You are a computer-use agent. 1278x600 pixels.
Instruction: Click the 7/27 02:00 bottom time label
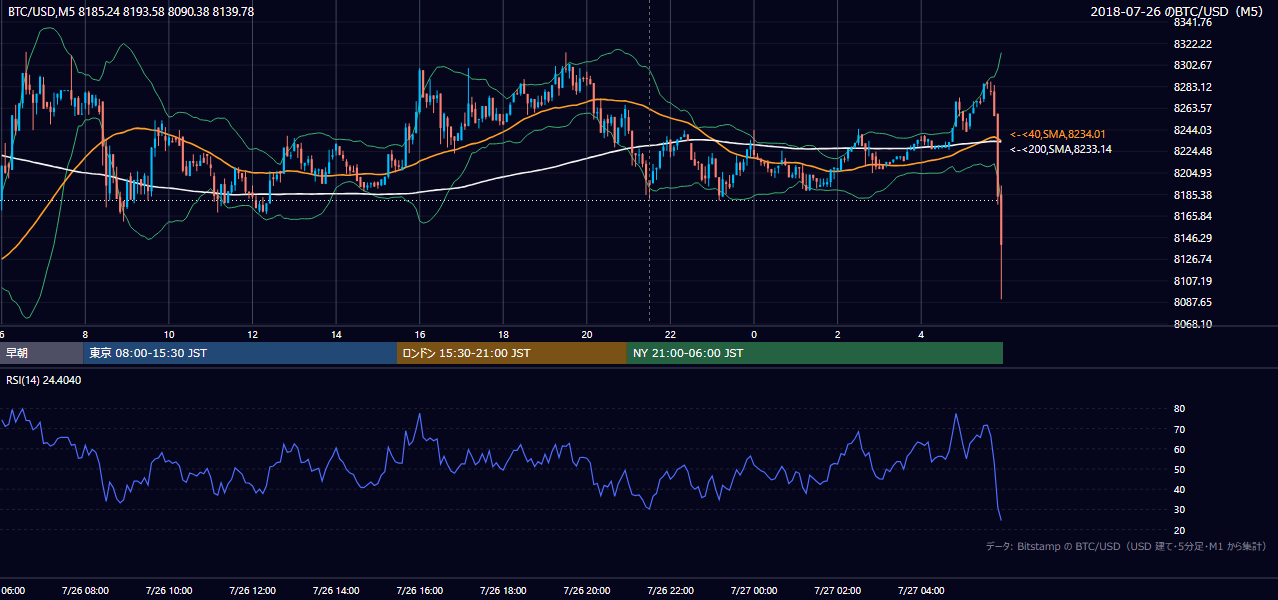click(838, 591)
